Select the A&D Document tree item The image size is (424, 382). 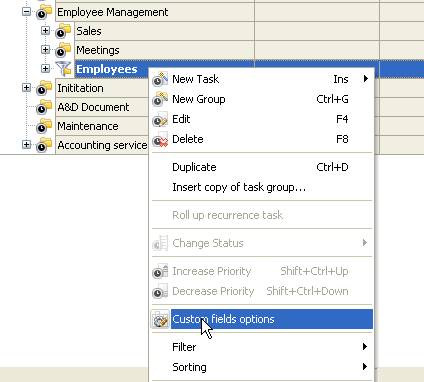[x=93, y=107]
